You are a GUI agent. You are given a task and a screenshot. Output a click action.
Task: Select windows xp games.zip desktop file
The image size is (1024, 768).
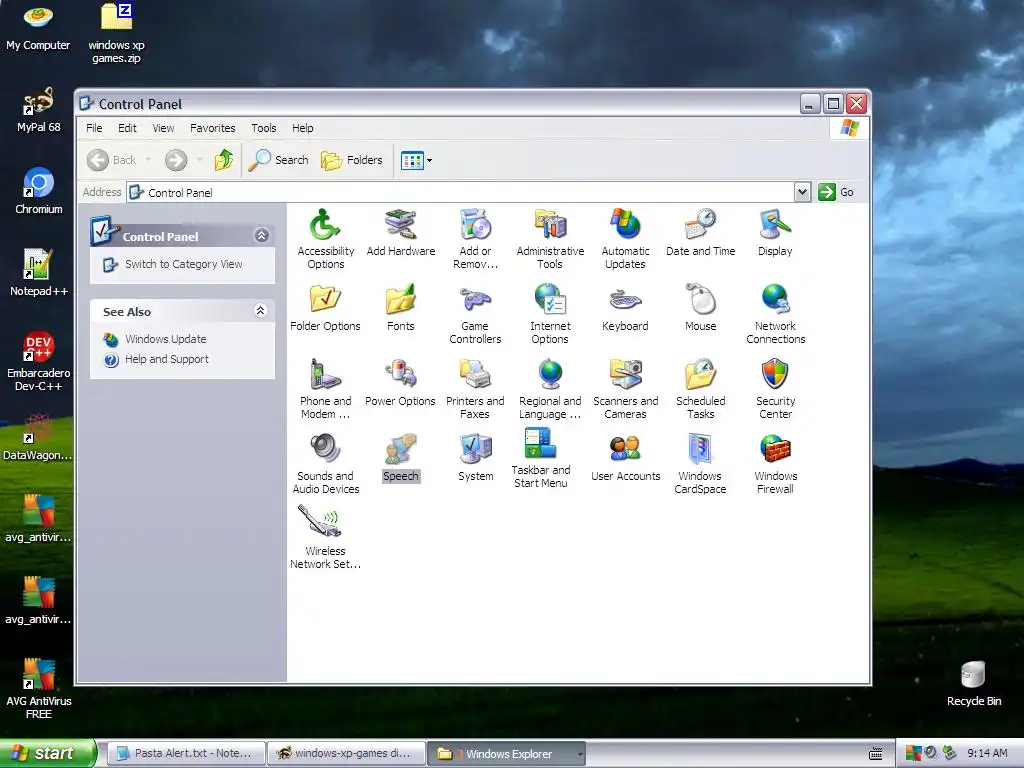tap(116, 33)
